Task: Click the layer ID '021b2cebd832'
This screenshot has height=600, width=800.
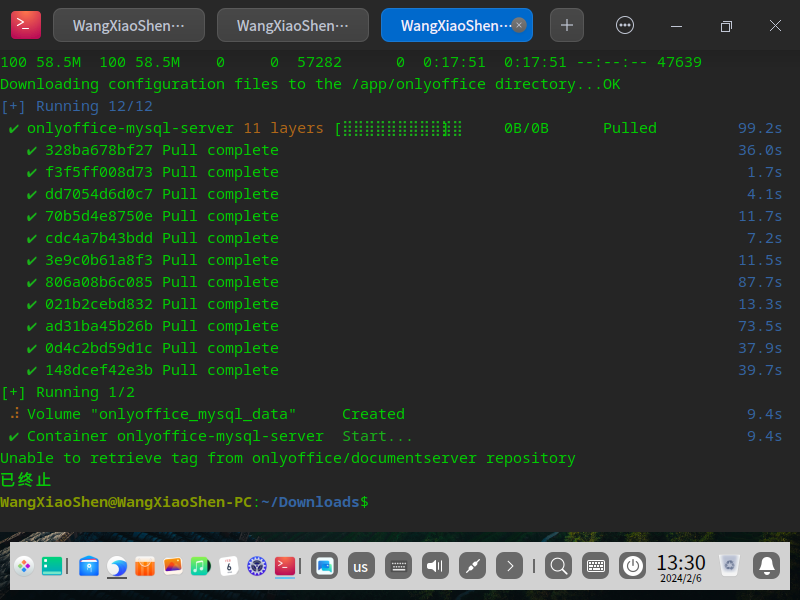Action: [x=99, y=304]
